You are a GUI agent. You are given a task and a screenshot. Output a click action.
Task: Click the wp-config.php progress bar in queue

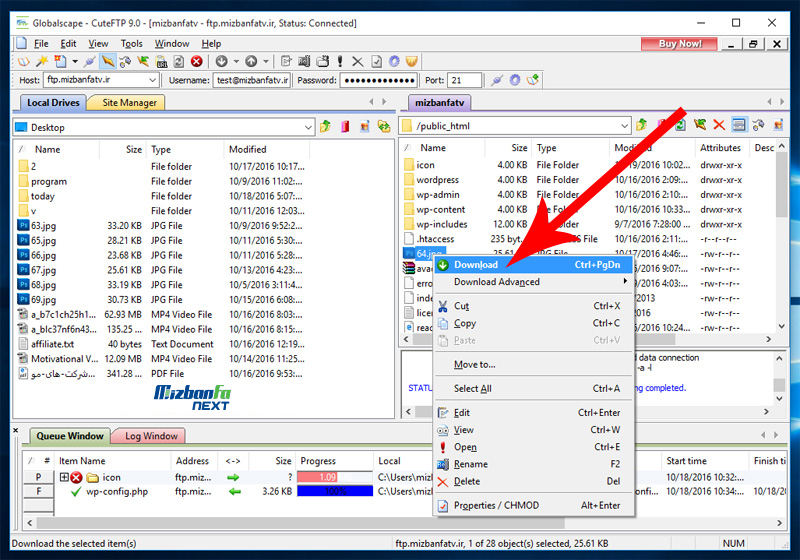coord(333,492)
